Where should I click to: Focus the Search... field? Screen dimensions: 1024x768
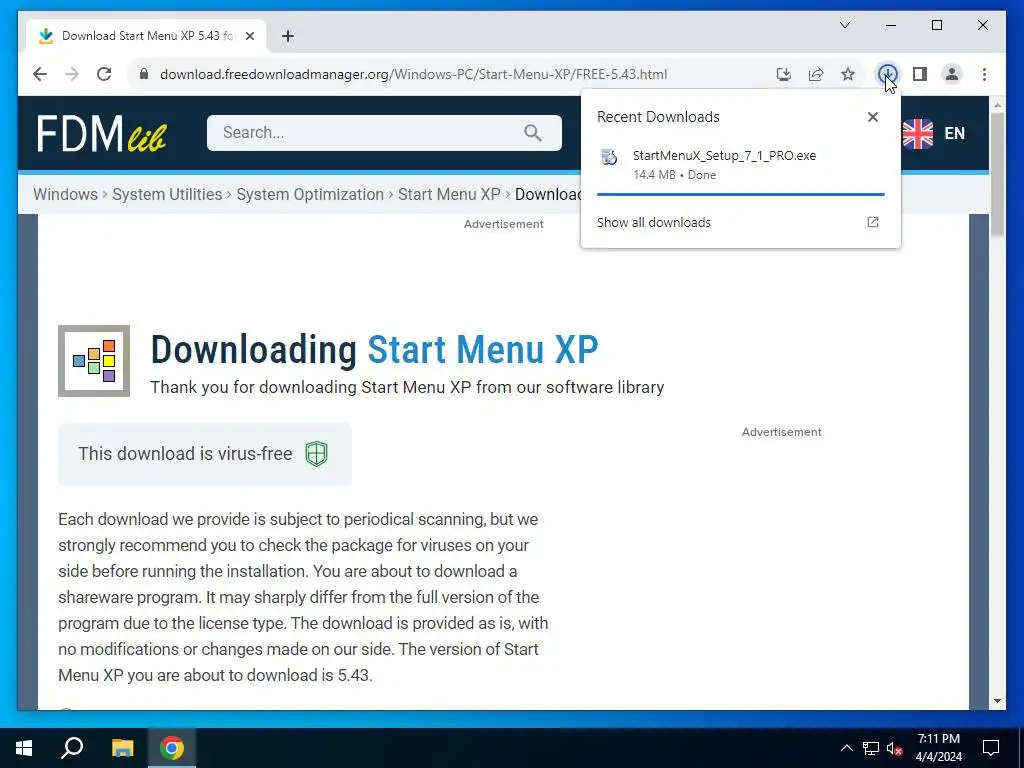[x=384, y=133]
